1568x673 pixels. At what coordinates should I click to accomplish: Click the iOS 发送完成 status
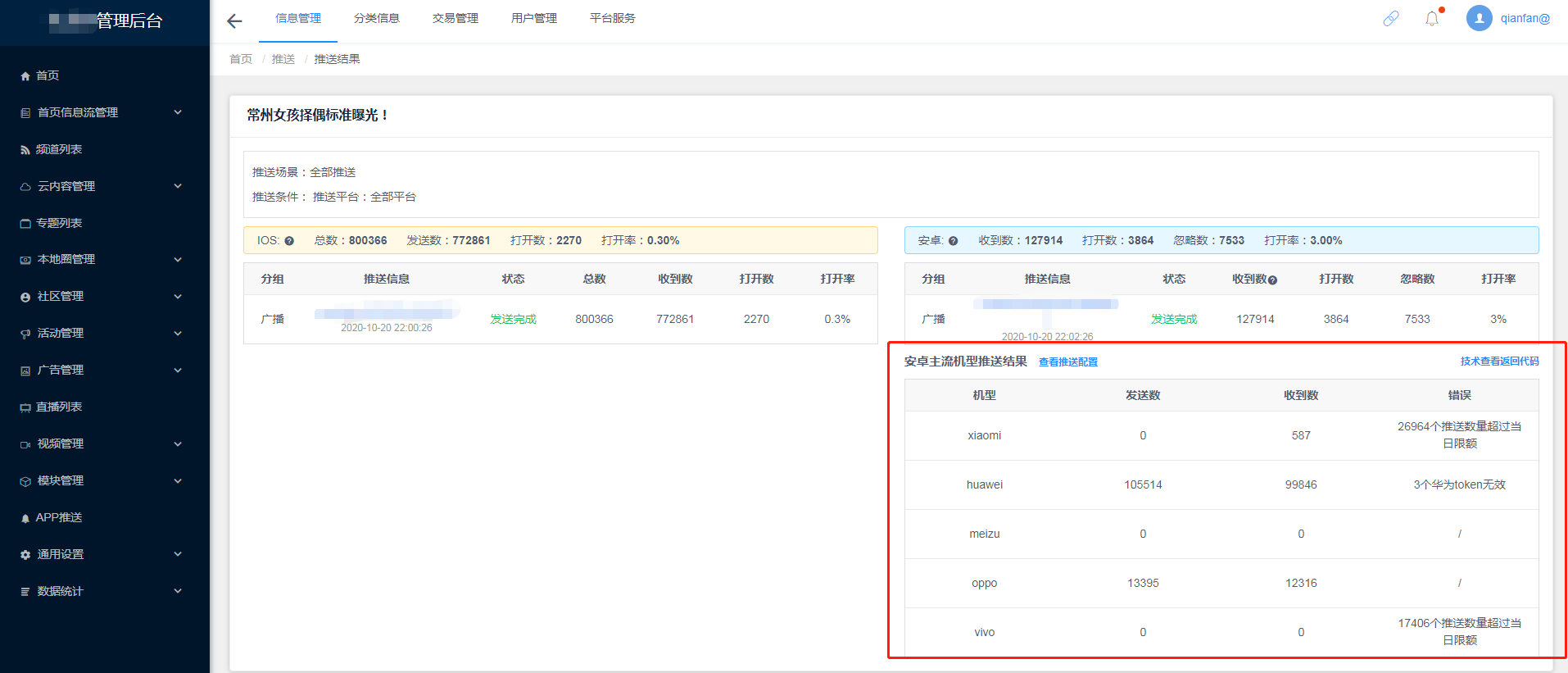tap(514, 319)
